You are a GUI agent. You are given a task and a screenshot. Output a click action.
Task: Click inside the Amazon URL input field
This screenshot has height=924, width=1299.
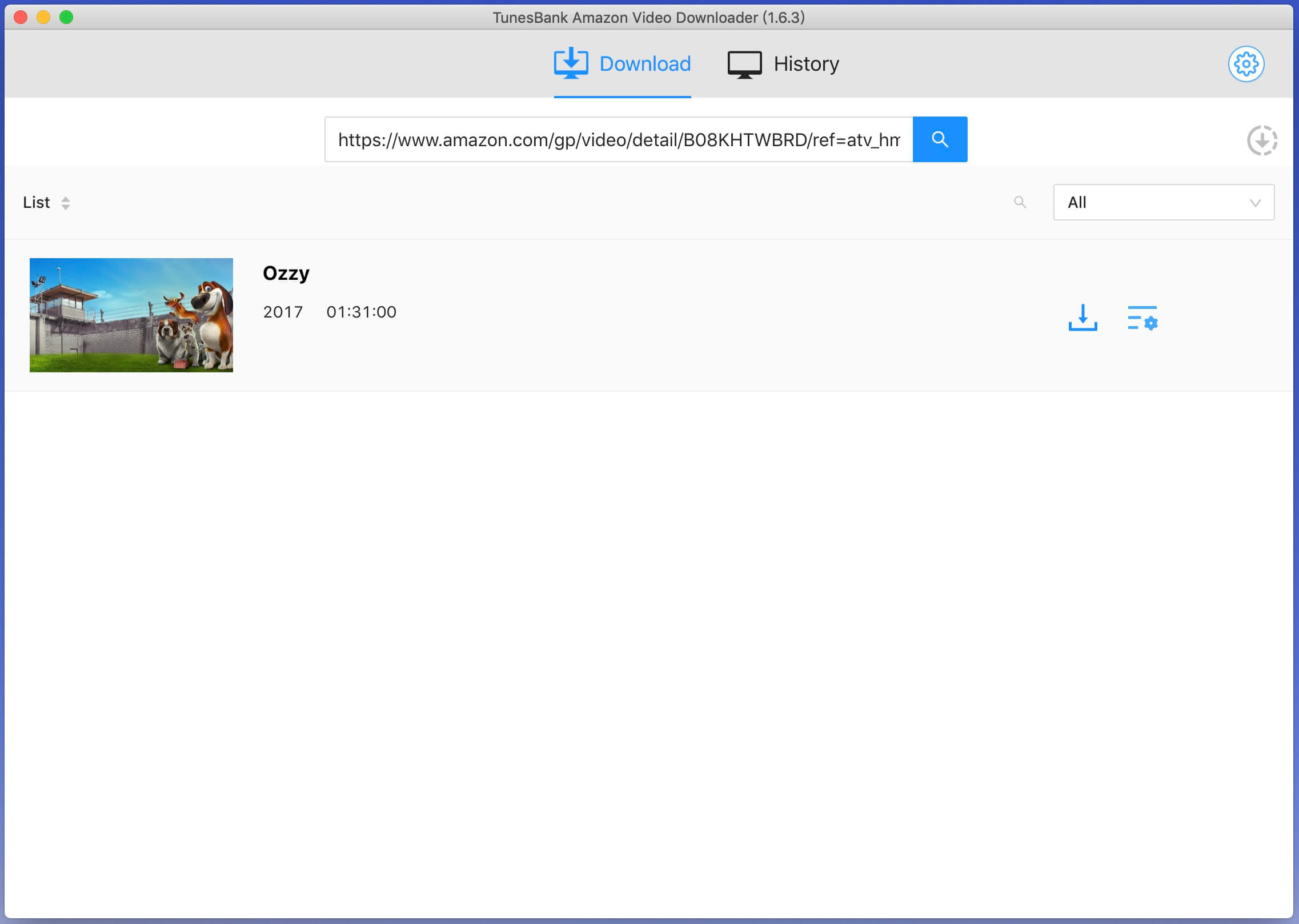click(x=619, y=139)
